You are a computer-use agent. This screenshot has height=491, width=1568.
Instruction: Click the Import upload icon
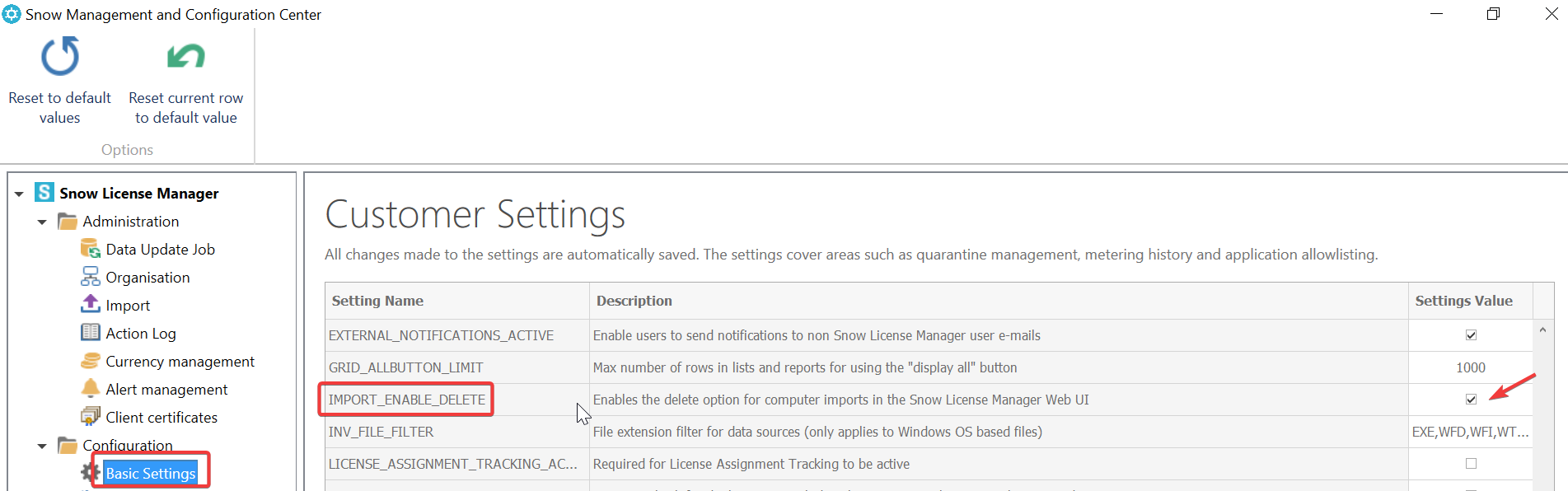tap(91, 305)
